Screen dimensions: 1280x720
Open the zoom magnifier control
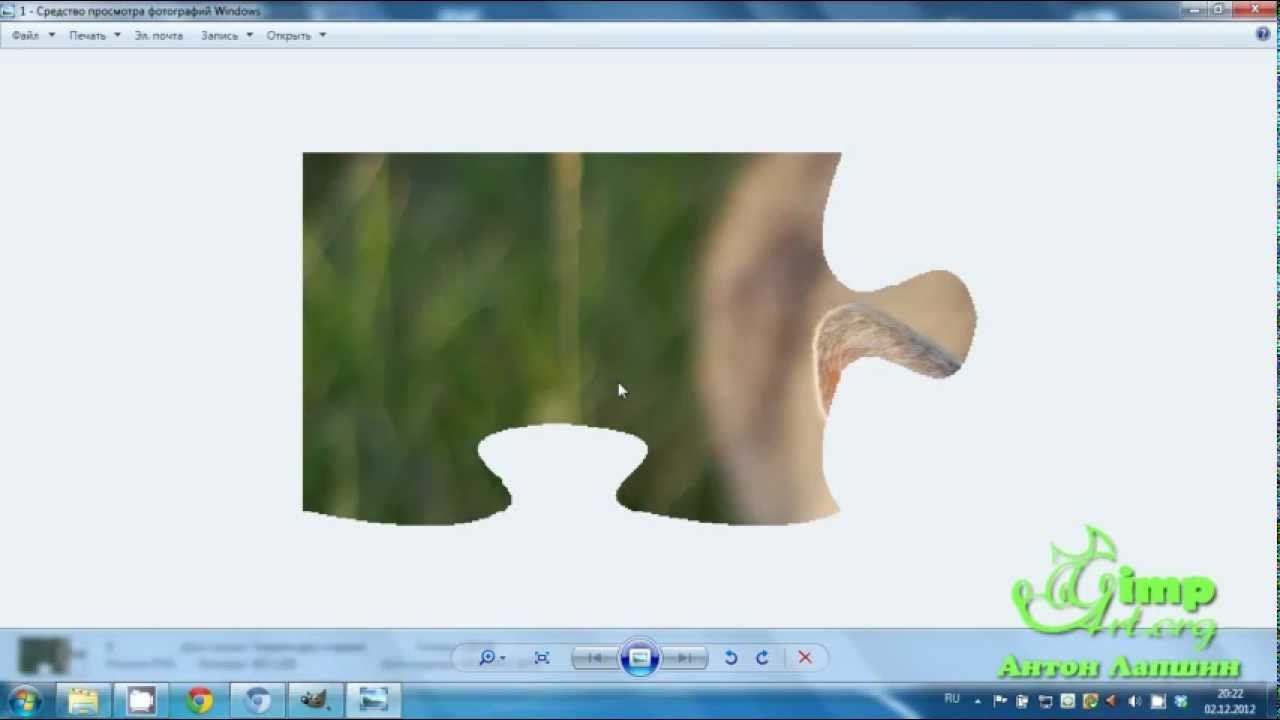click(x=490, y=657)
